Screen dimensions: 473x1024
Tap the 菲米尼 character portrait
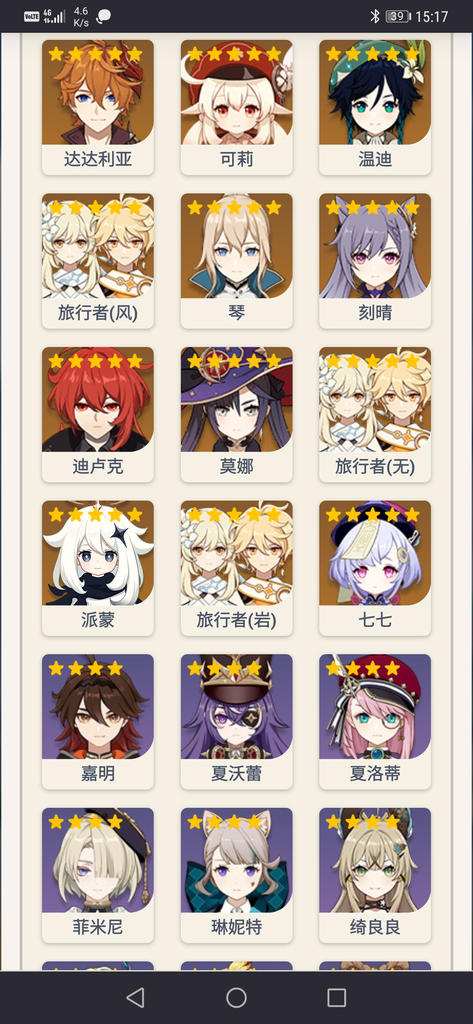coord(98,876)
